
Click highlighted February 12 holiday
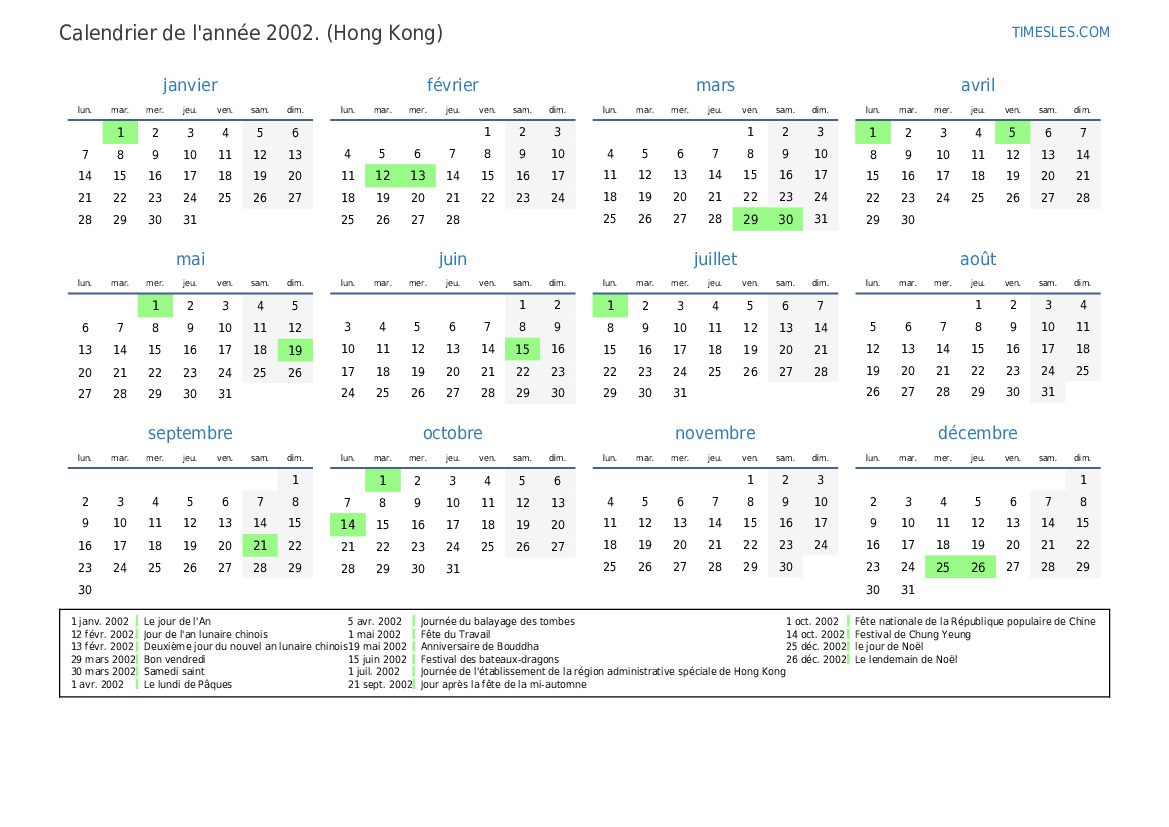click(x=382, y=176)
